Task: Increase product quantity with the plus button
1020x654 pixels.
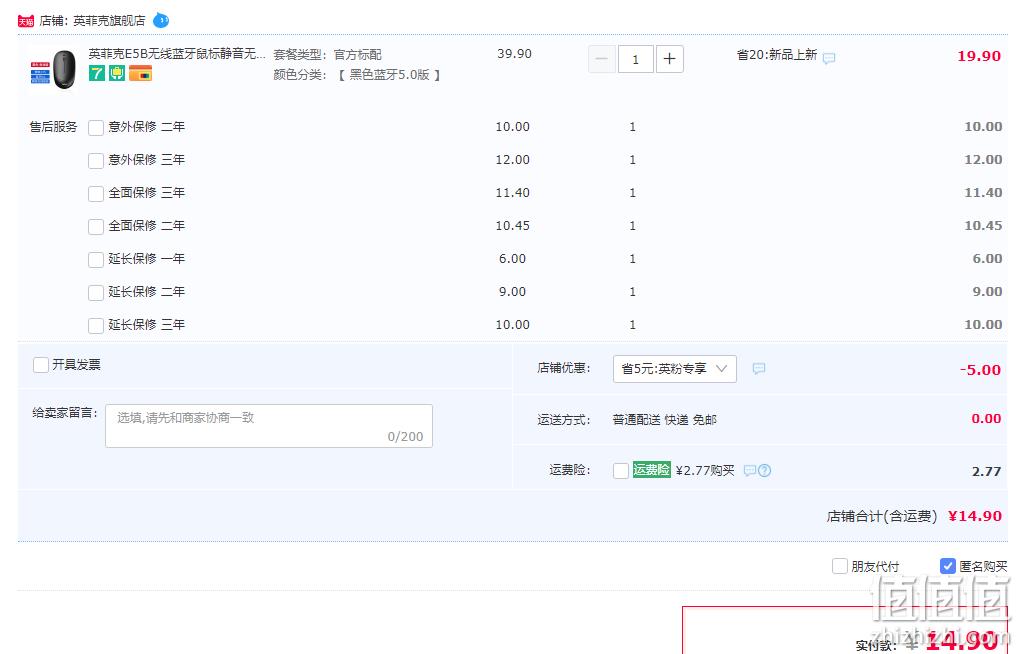Action: pos(669,60)
